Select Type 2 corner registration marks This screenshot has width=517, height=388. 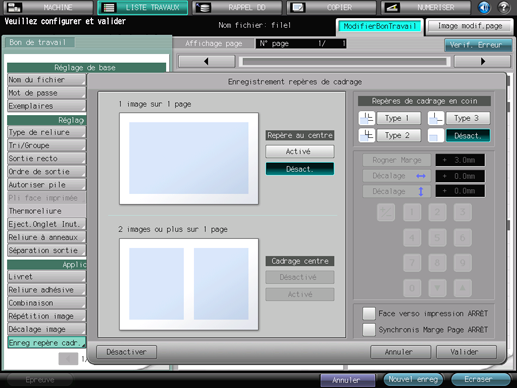pos(399,135)
